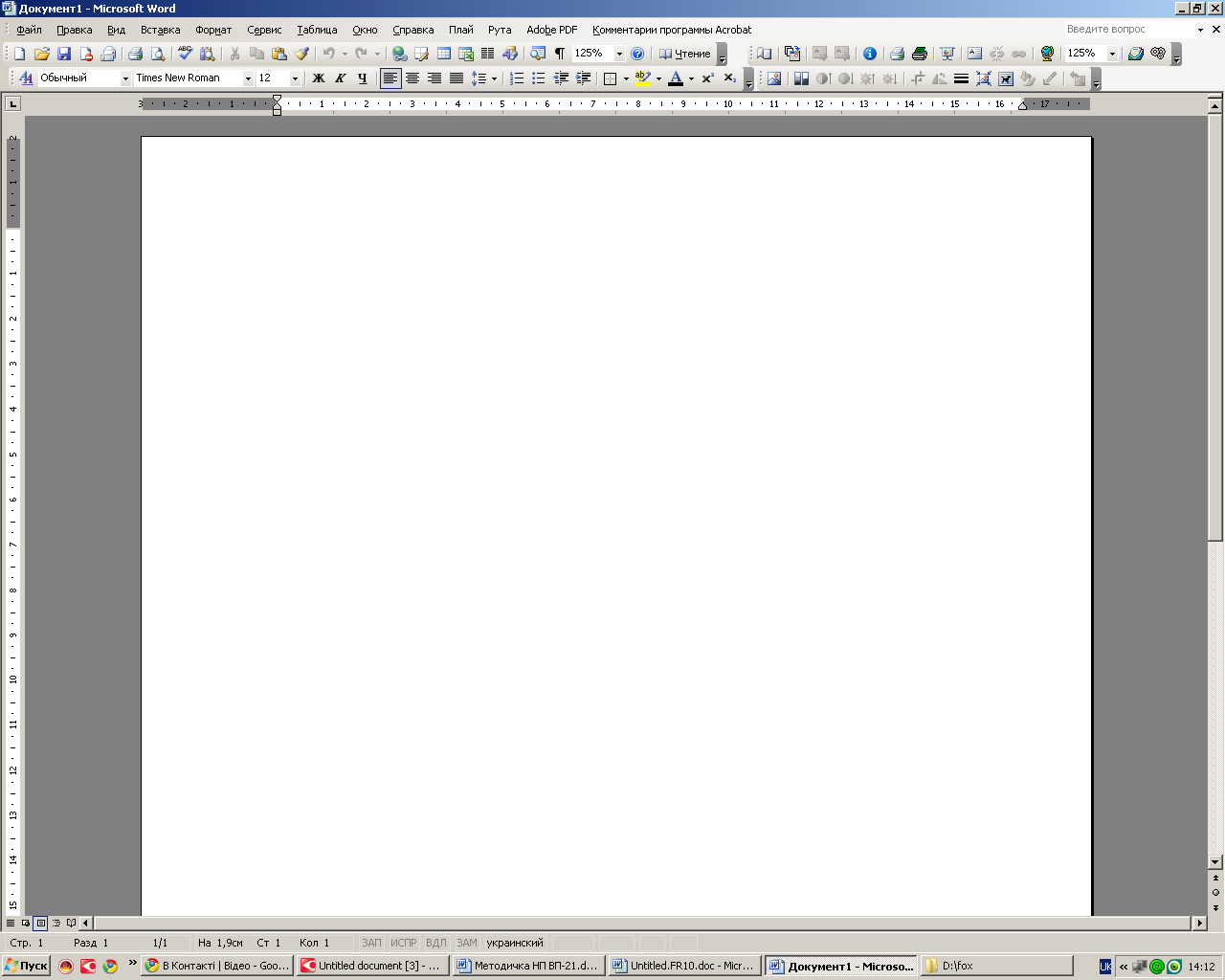Click the Введите вопрос help input field
The height and width of the screenshot is (980, 1225).
pos(1127,30)
